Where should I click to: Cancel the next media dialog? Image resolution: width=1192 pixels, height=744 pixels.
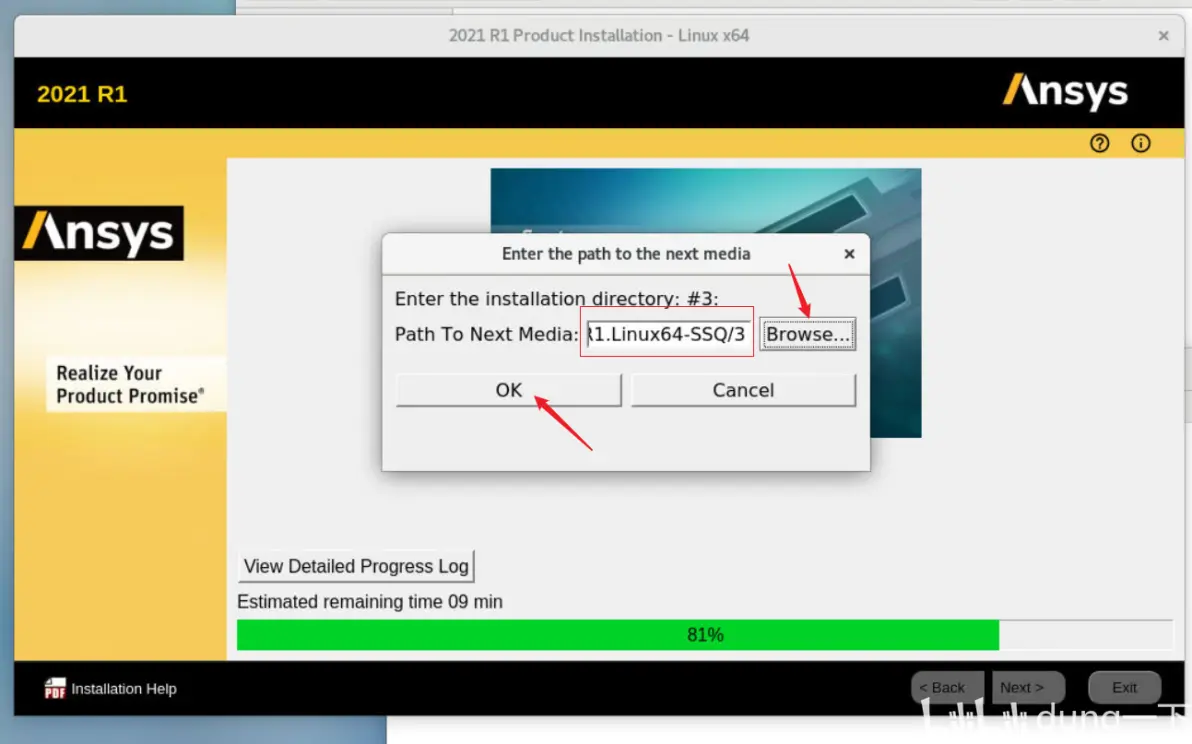743,390
